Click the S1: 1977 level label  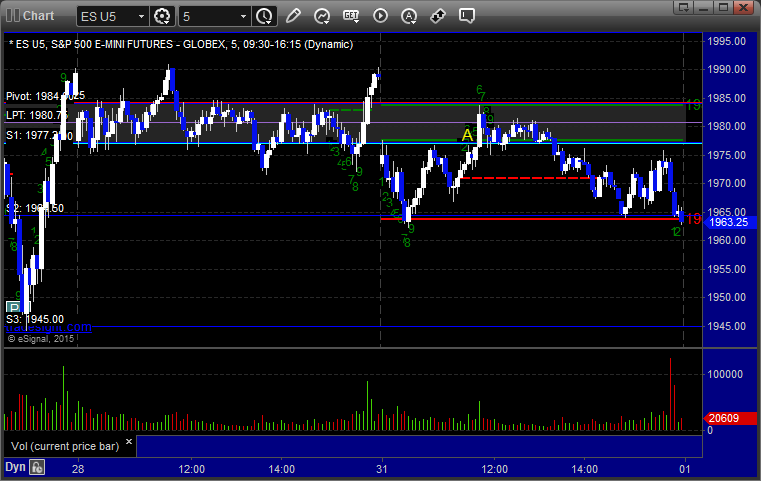(39, 135)
